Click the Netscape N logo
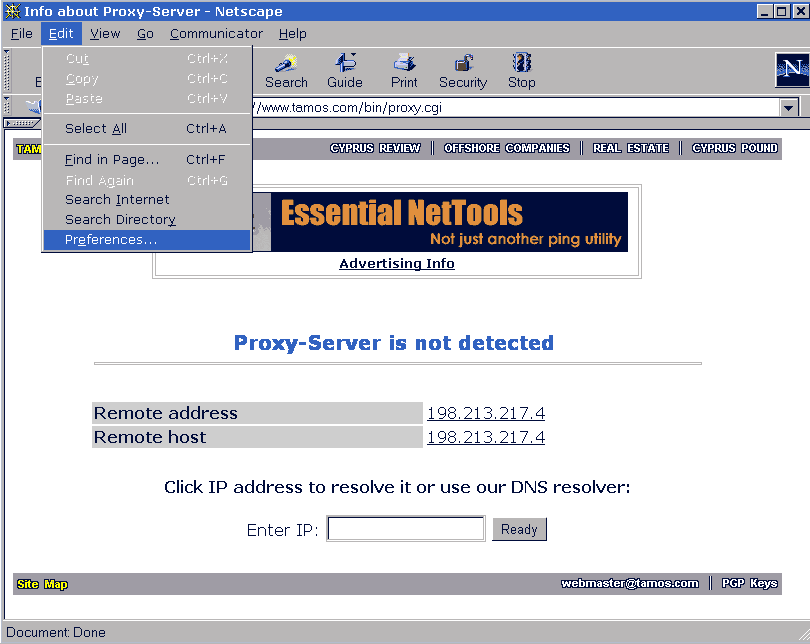 pyautogui.click(x=792, y=69)
